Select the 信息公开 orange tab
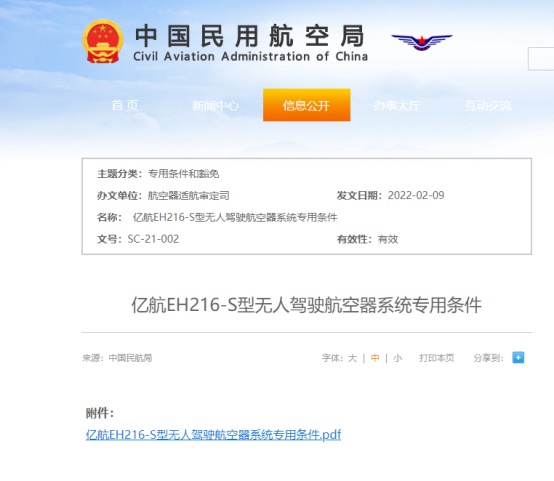554x481 pixels. [306, 105]
